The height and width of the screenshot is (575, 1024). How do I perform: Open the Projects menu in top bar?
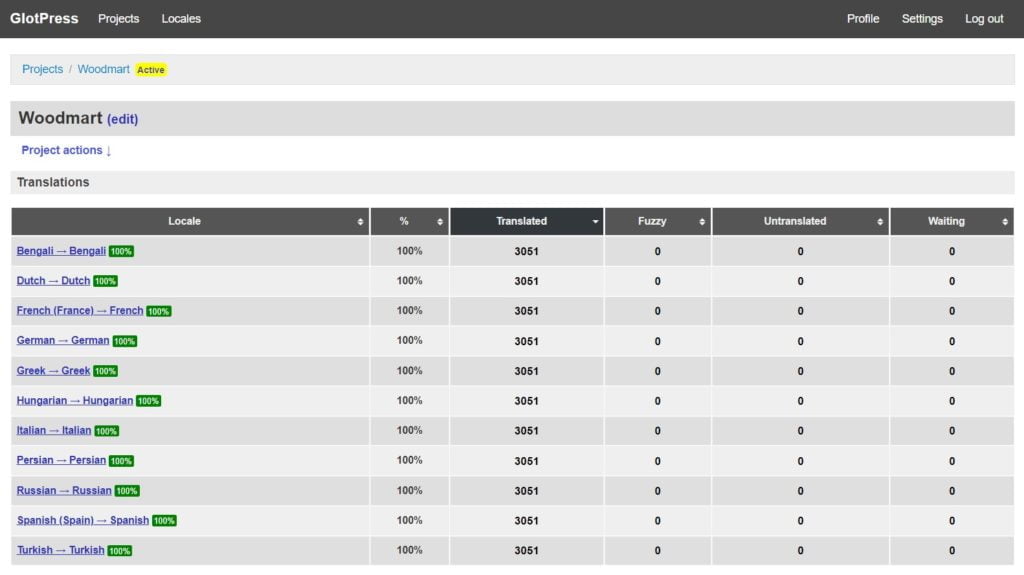pyautogui.click(x=118, y=19)
